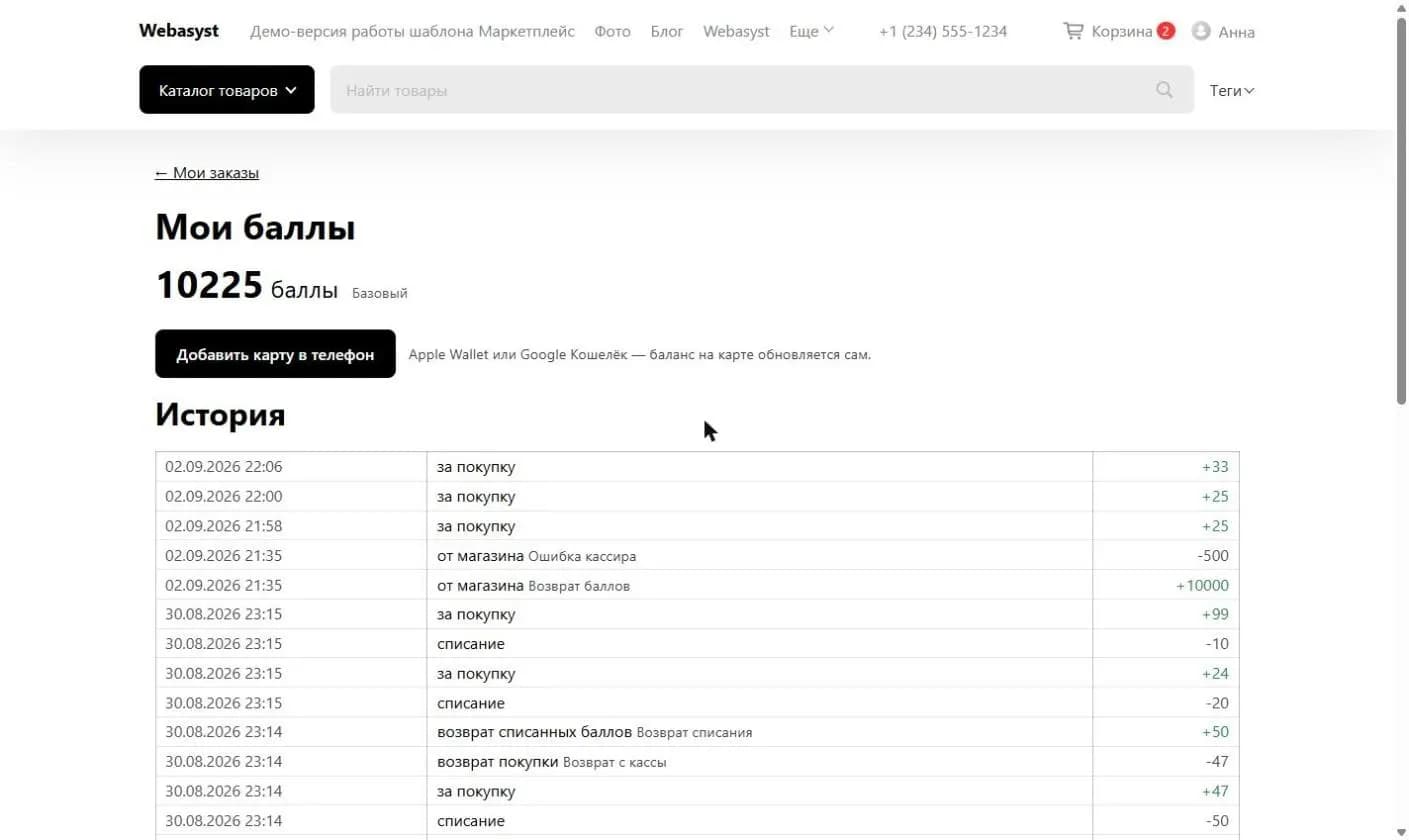Image resolution: width=1409 pixels, height=840 pixels.
Task: Click the Базовый level label
Action: (x=380, y=294)
